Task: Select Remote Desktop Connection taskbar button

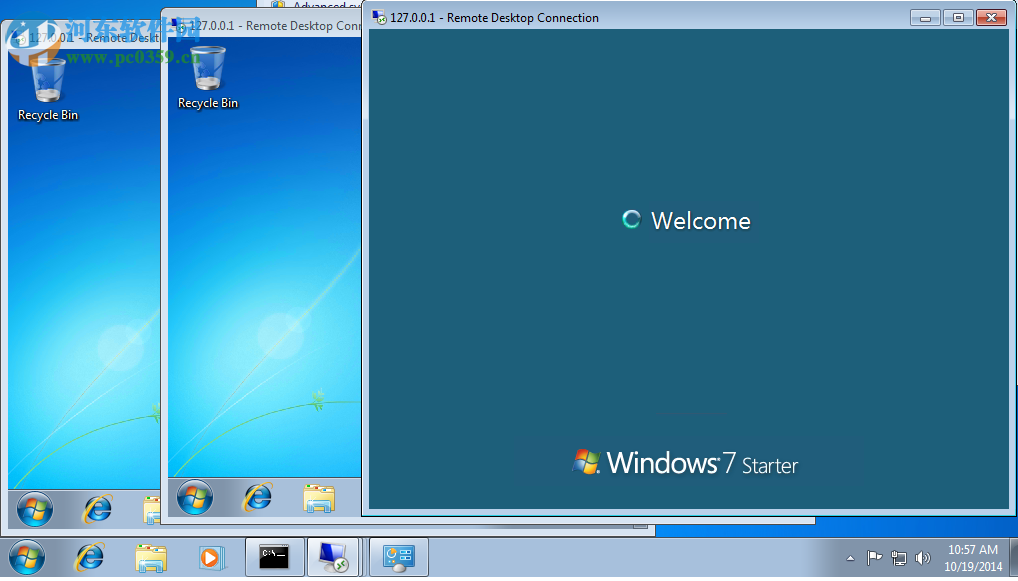Action: pyautogui.click(x=333, y=557)
